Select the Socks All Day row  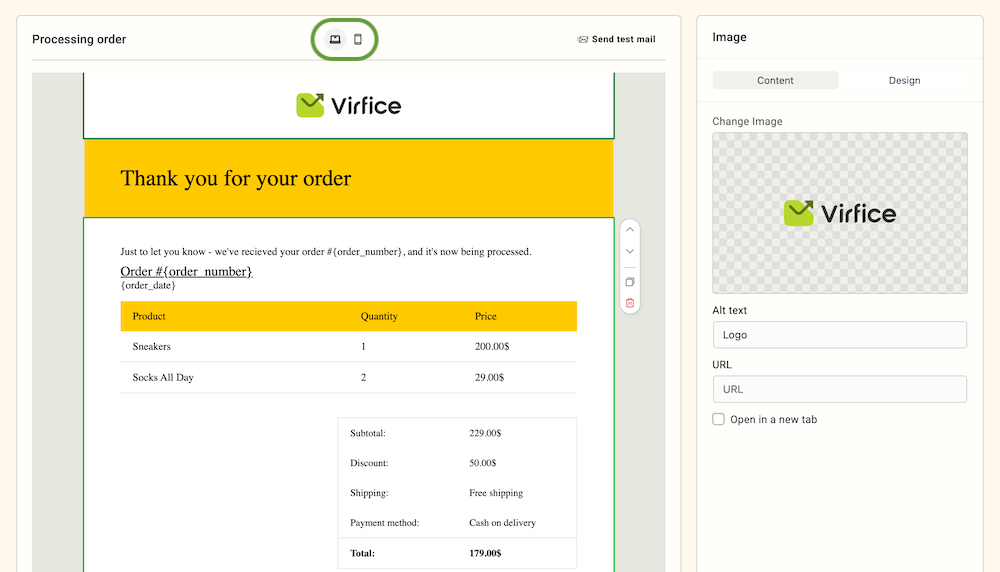[x=348, y=378]
